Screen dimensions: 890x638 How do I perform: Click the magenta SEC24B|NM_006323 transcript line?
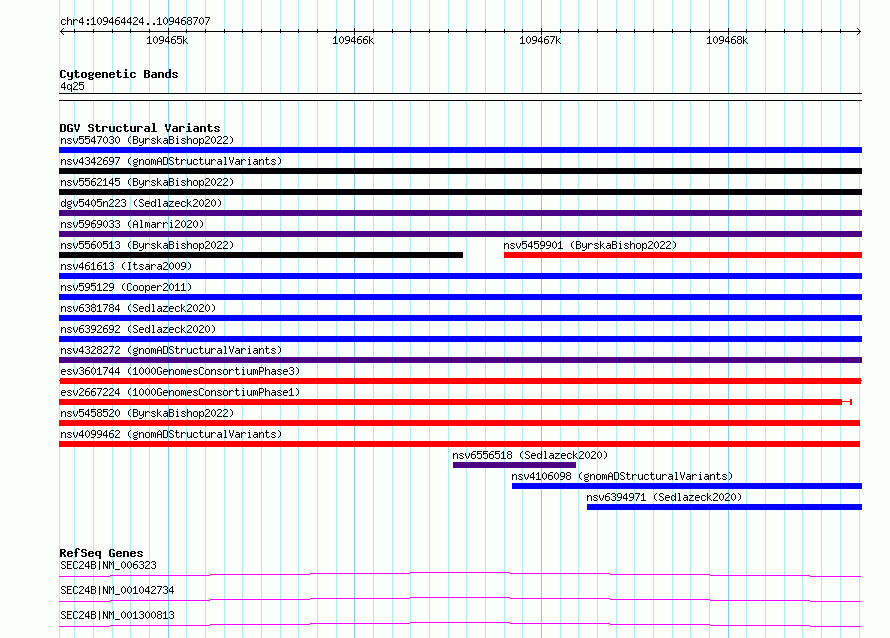tap(460, 574)
